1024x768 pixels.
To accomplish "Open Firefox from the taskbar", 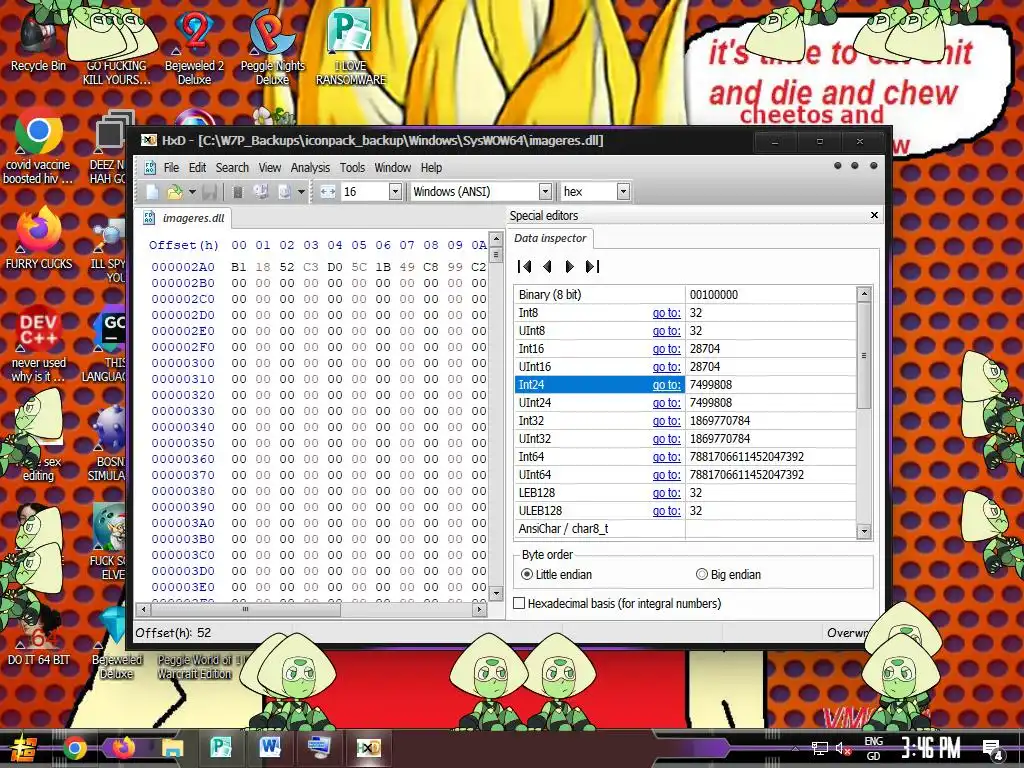I will [x=123, y=748].
